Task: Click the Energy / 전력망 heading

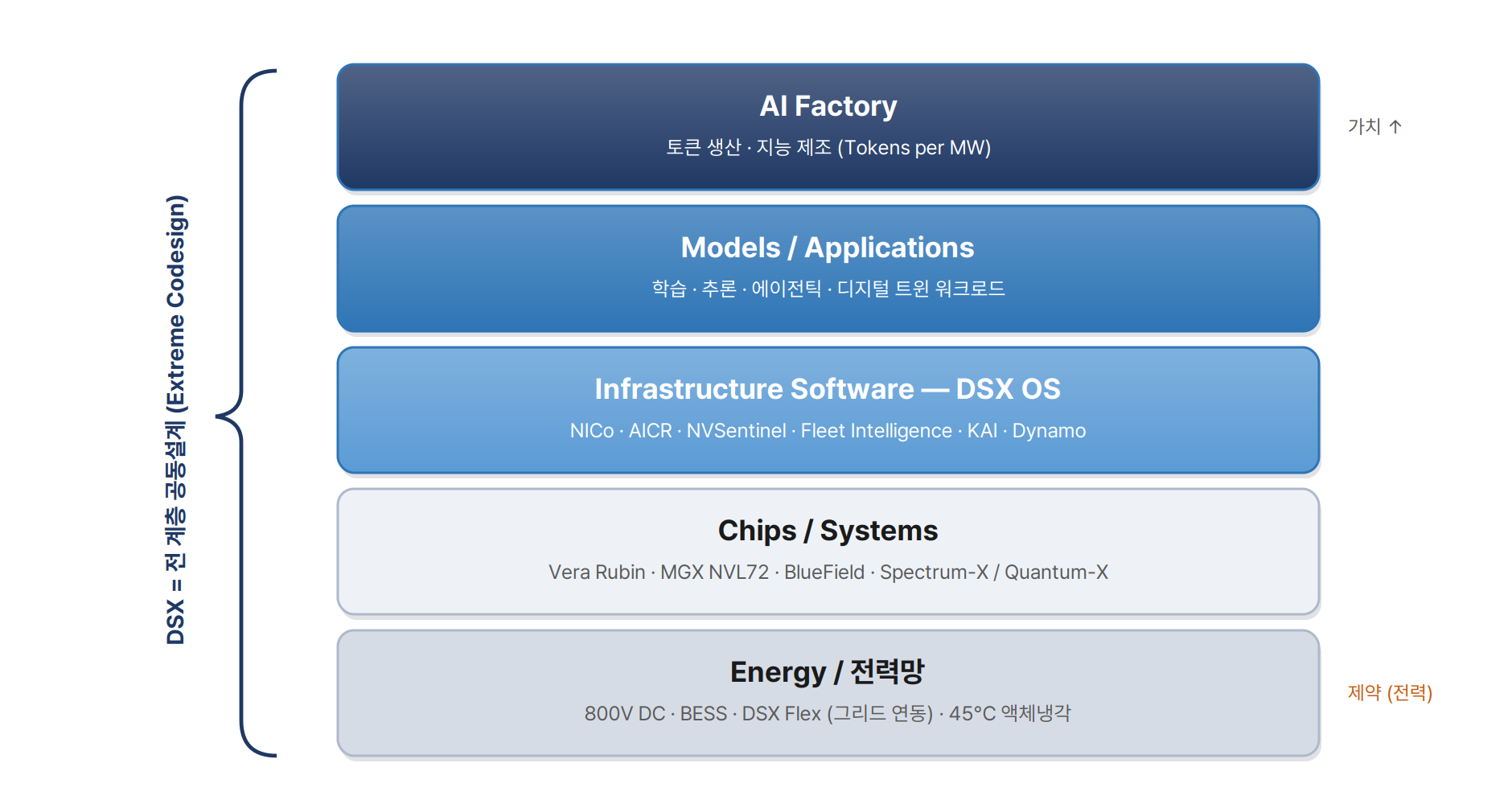Action: [828, 672]
